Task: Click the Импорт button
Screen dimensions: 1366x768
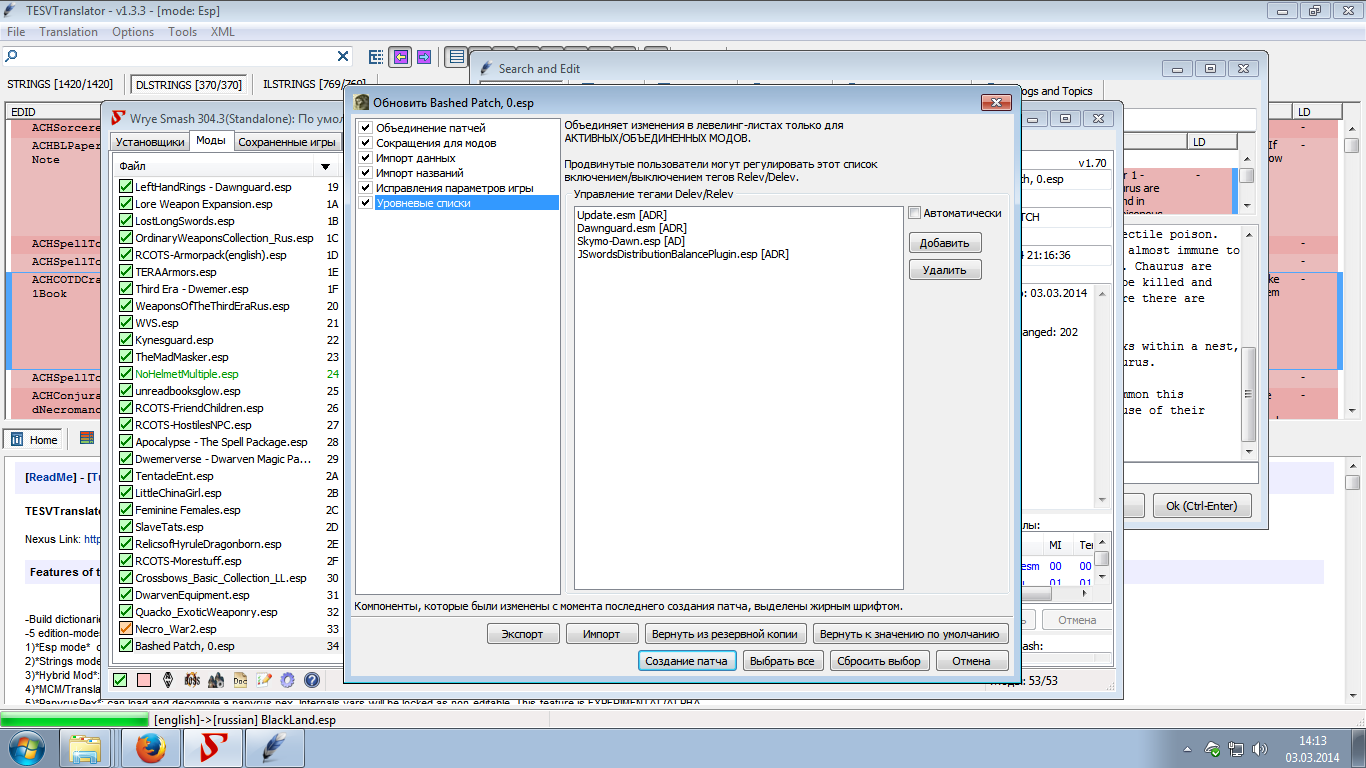Action: pos(602,634)
